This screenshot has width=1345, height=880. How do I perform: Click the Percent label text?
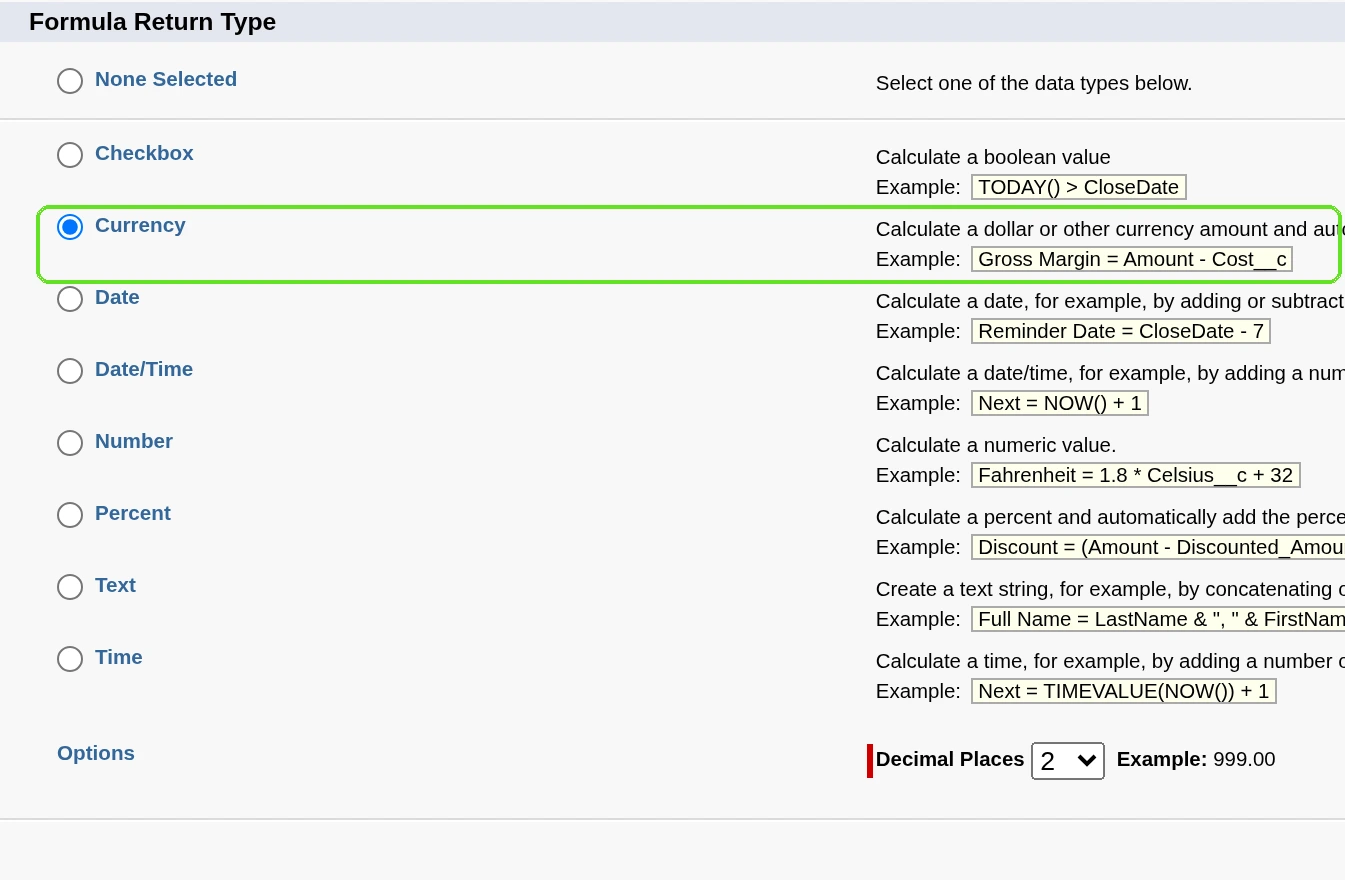[133, 513]
